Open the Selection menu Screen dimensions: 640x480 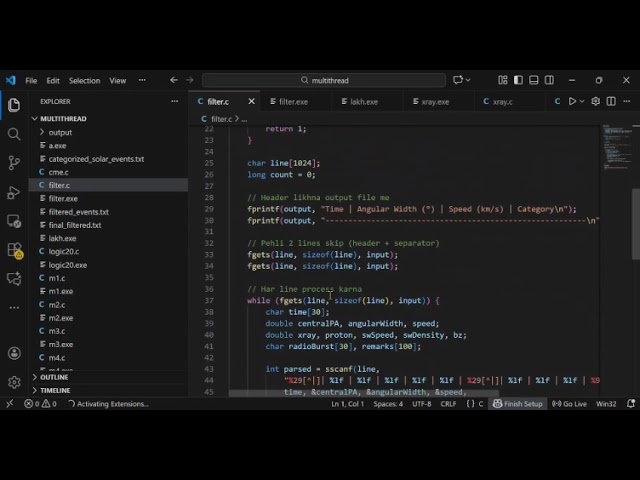(x=84, y=80)
